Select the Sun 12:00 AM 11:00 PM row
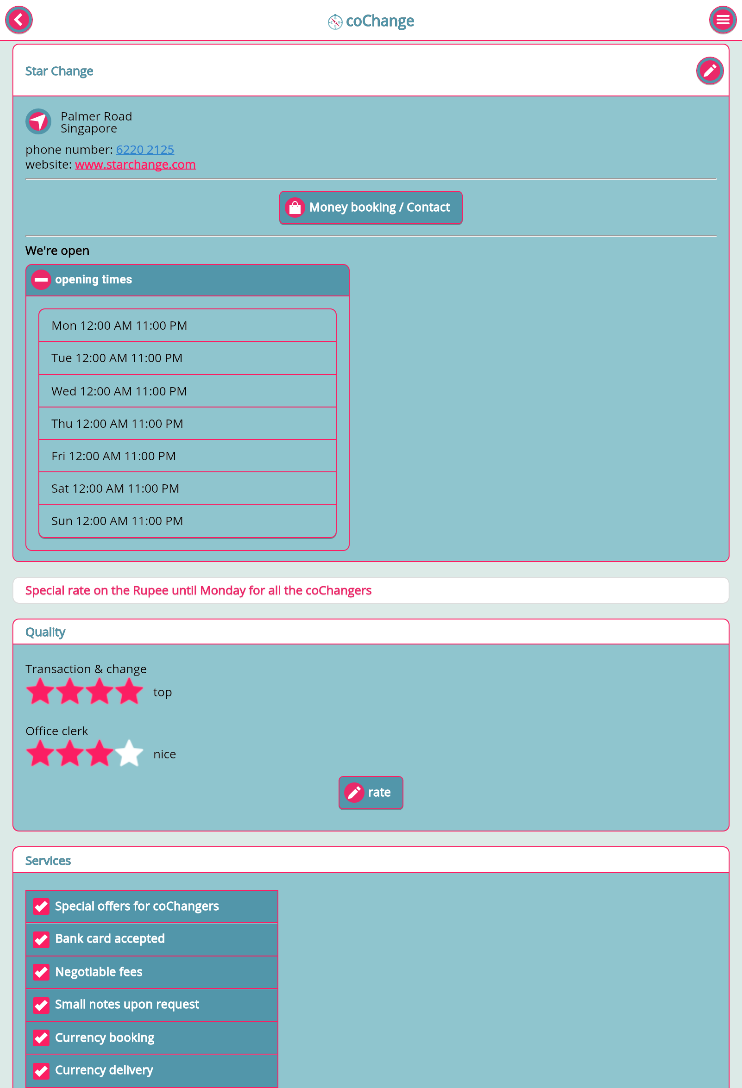This screenshot has width=742, height=1088. (x=187, y=521)
